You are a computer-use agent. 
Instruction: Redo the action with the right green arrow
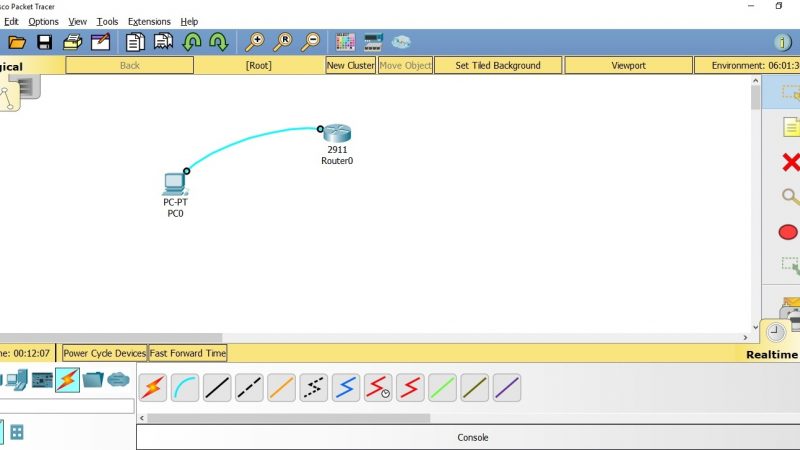click(x=219, y=42)
